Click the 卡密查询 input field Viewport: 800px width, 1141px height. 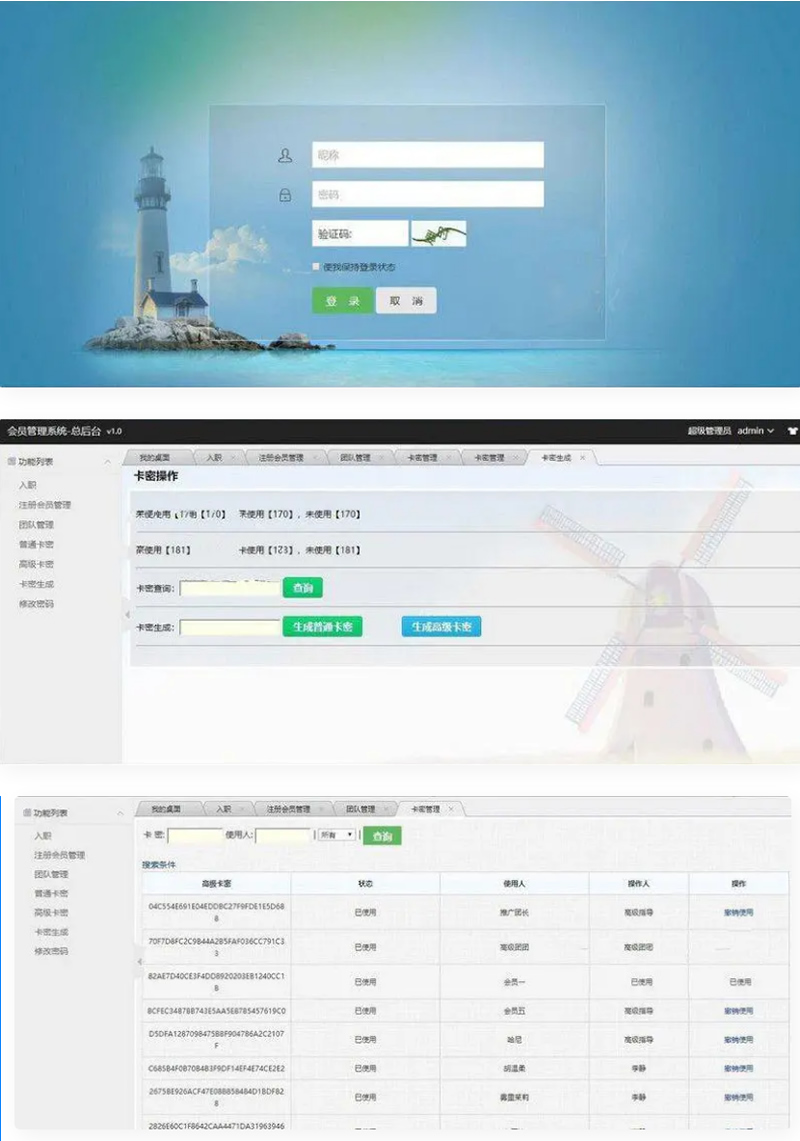230,589
